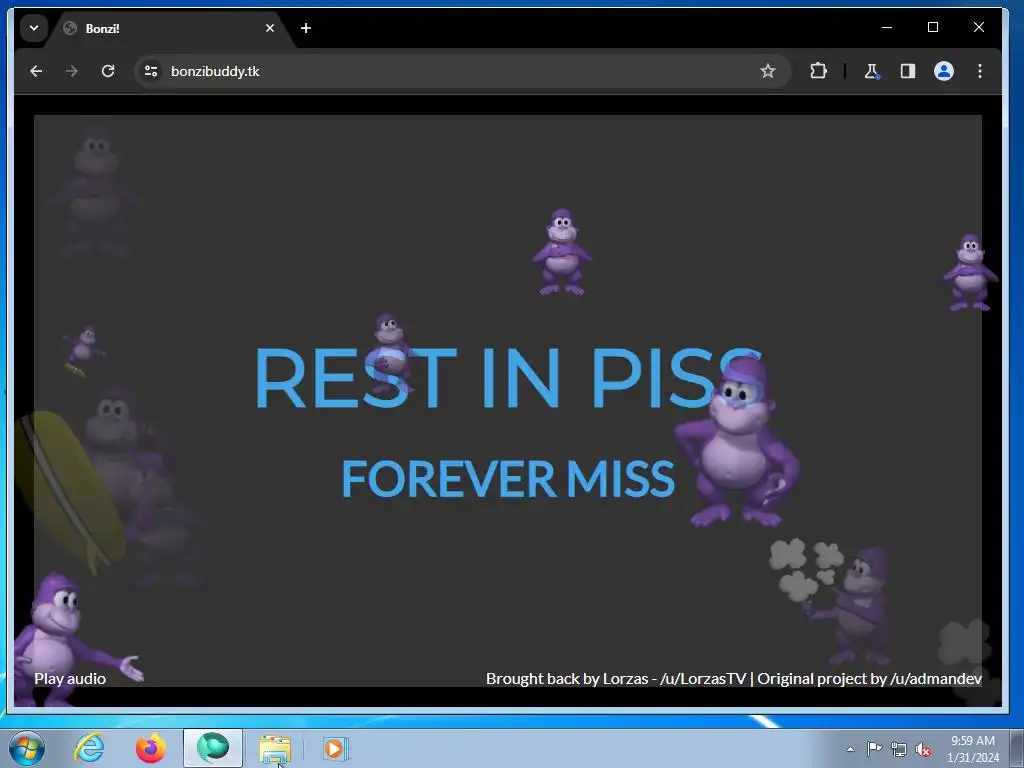Click the FOREVER MISS text
This screenshot has height=768, width=1024.
point(508,479)
